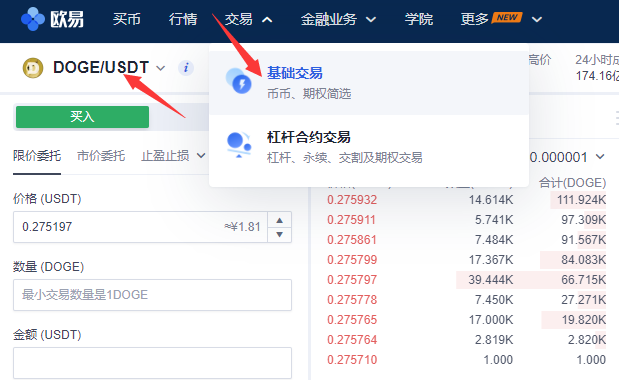
Task: Click the Dogecoin coin icon
Action: pos(33,68)
